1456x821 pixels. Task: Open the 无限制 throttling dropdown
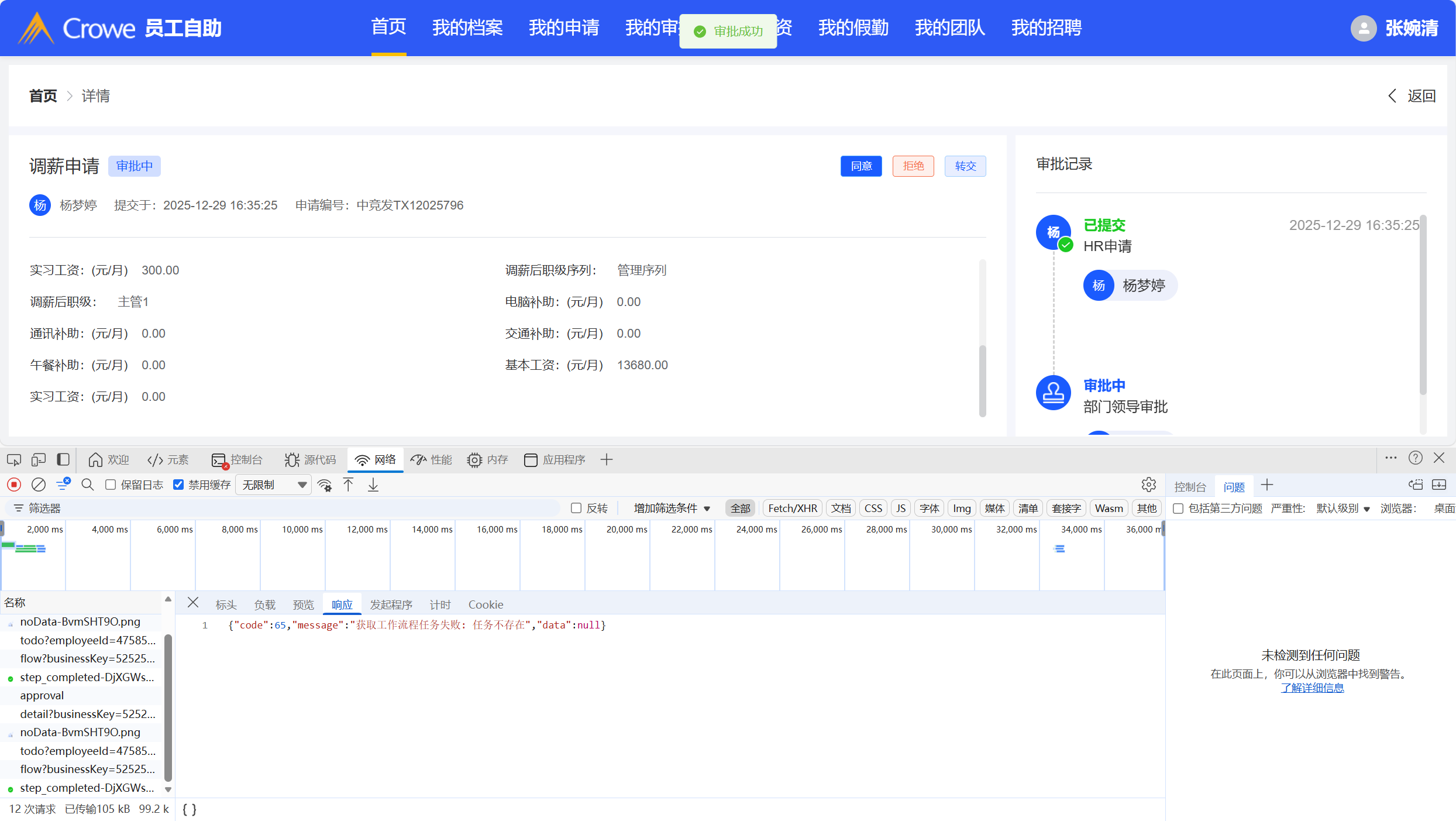tap(274, 485)
